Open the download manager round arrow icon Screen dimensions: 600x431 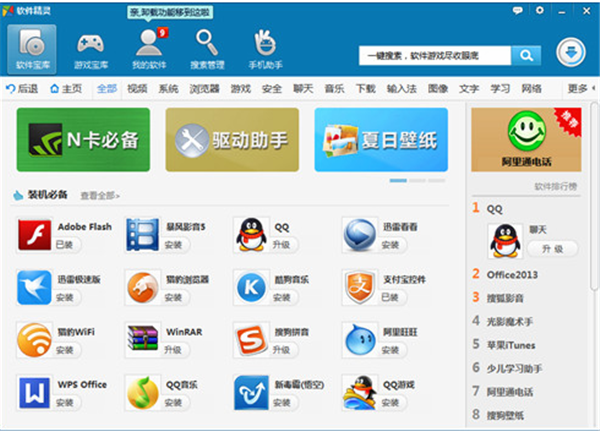[571, 52]
